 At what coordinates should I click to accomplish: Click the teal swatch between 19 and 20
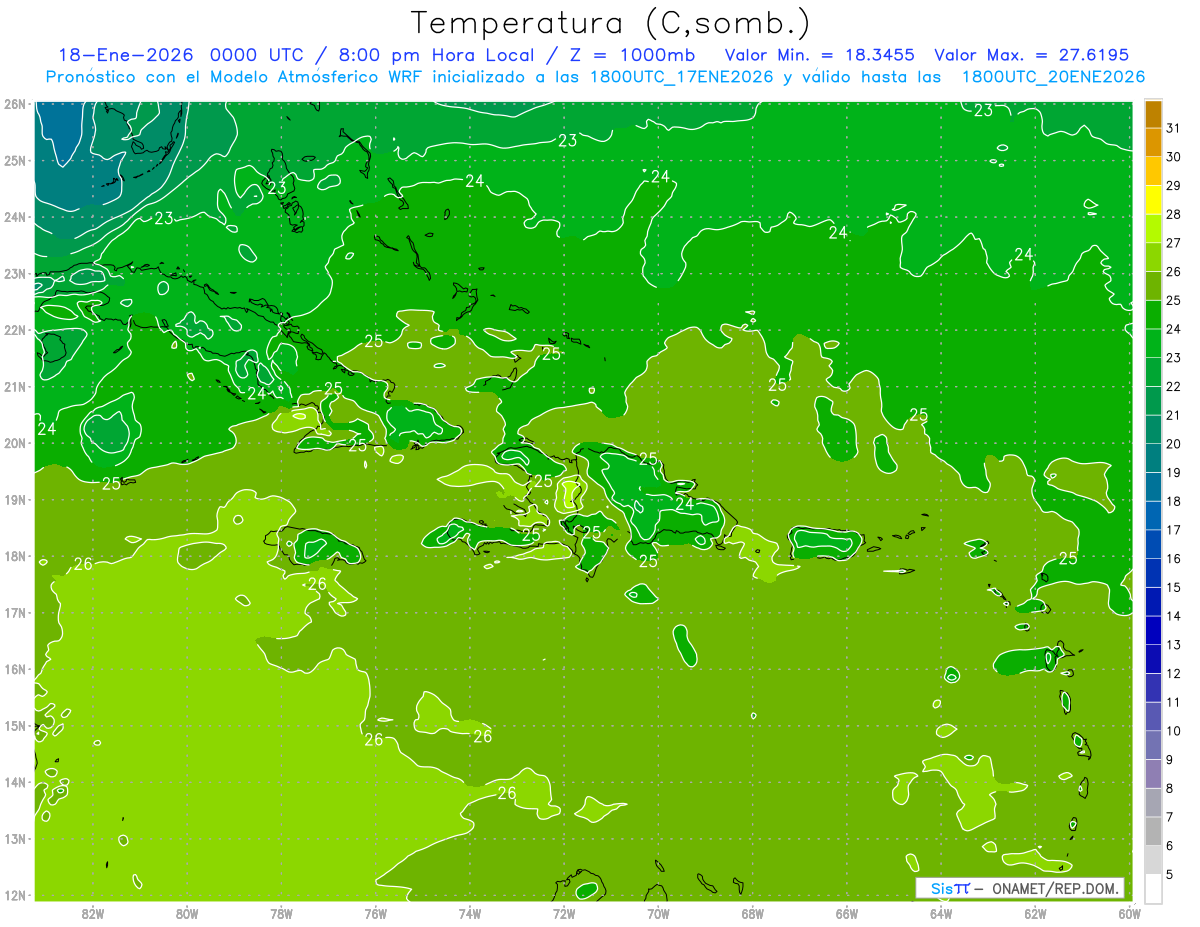1153,458
